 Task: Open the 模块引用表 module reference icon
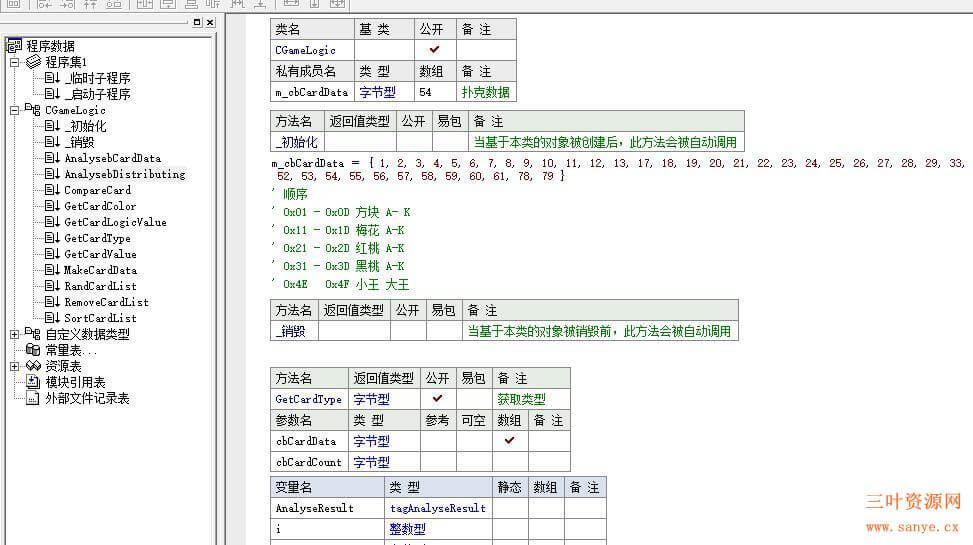33,382
